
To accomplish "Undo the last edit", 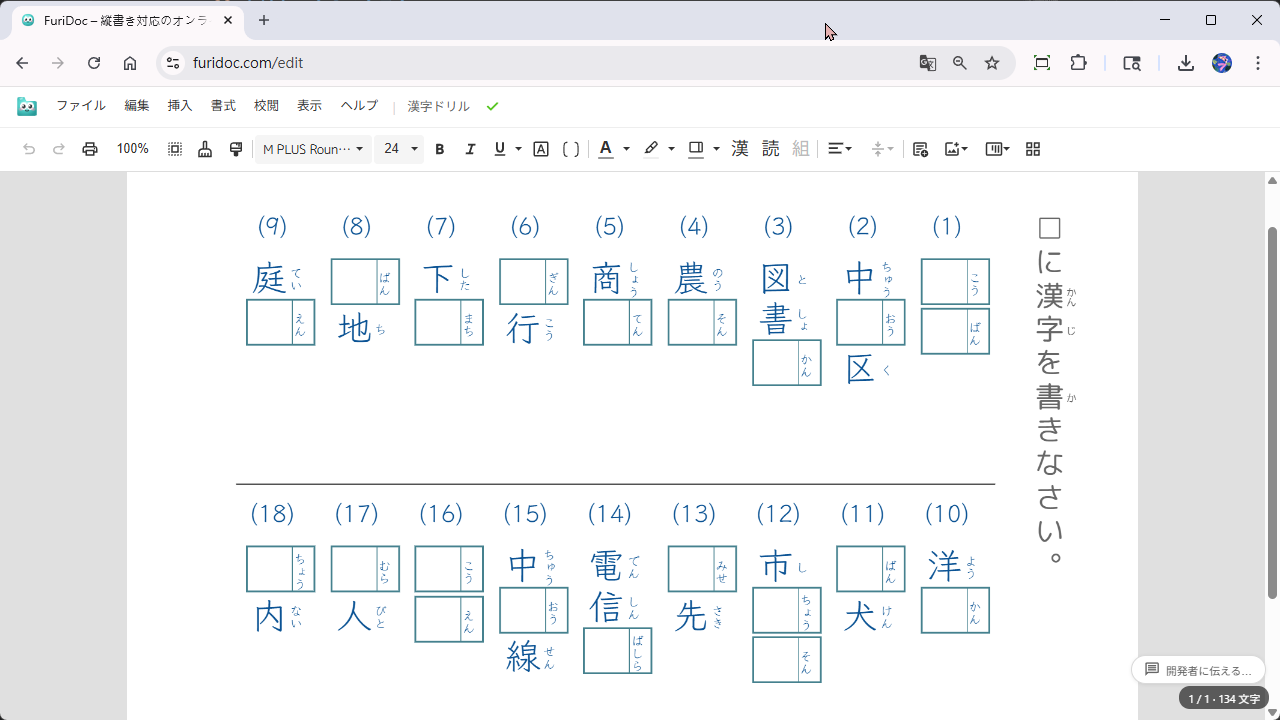I will 29,148.
